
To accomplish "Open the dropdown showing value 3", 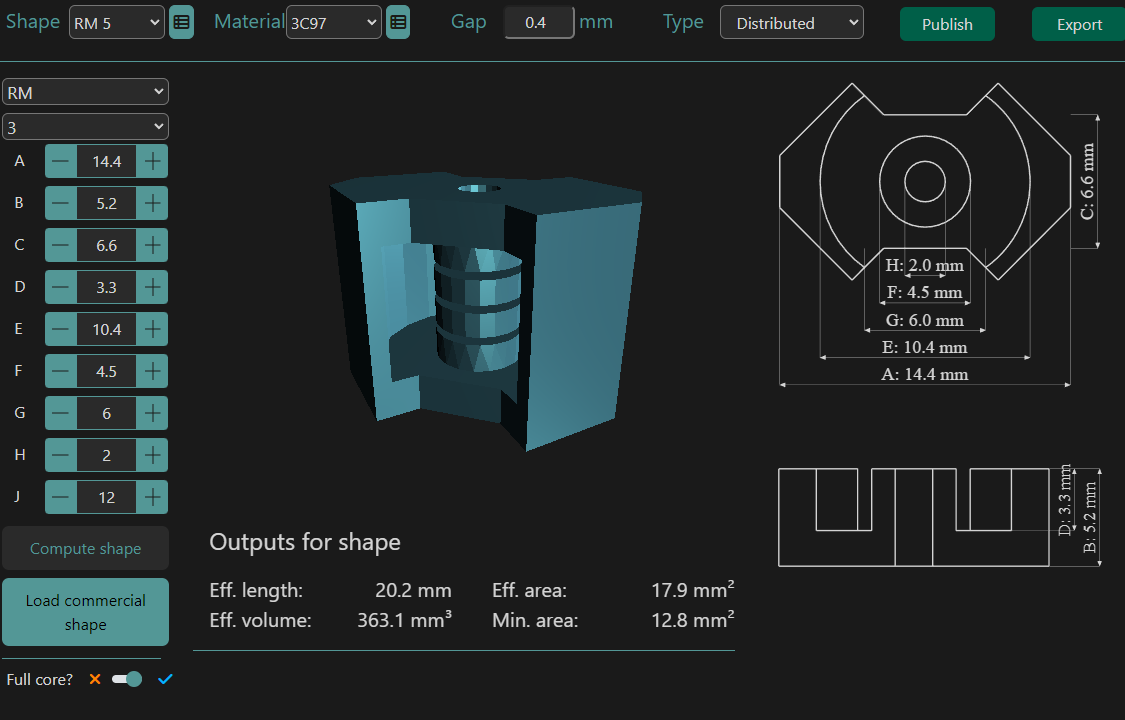I will 85,126.
